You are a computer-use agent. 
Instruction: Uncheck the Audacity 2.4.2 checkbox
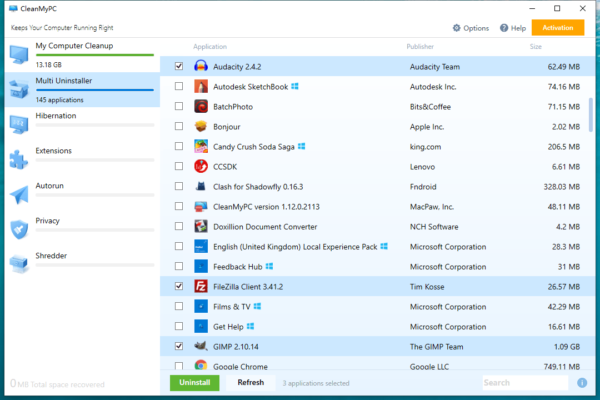tap(179, 66)
